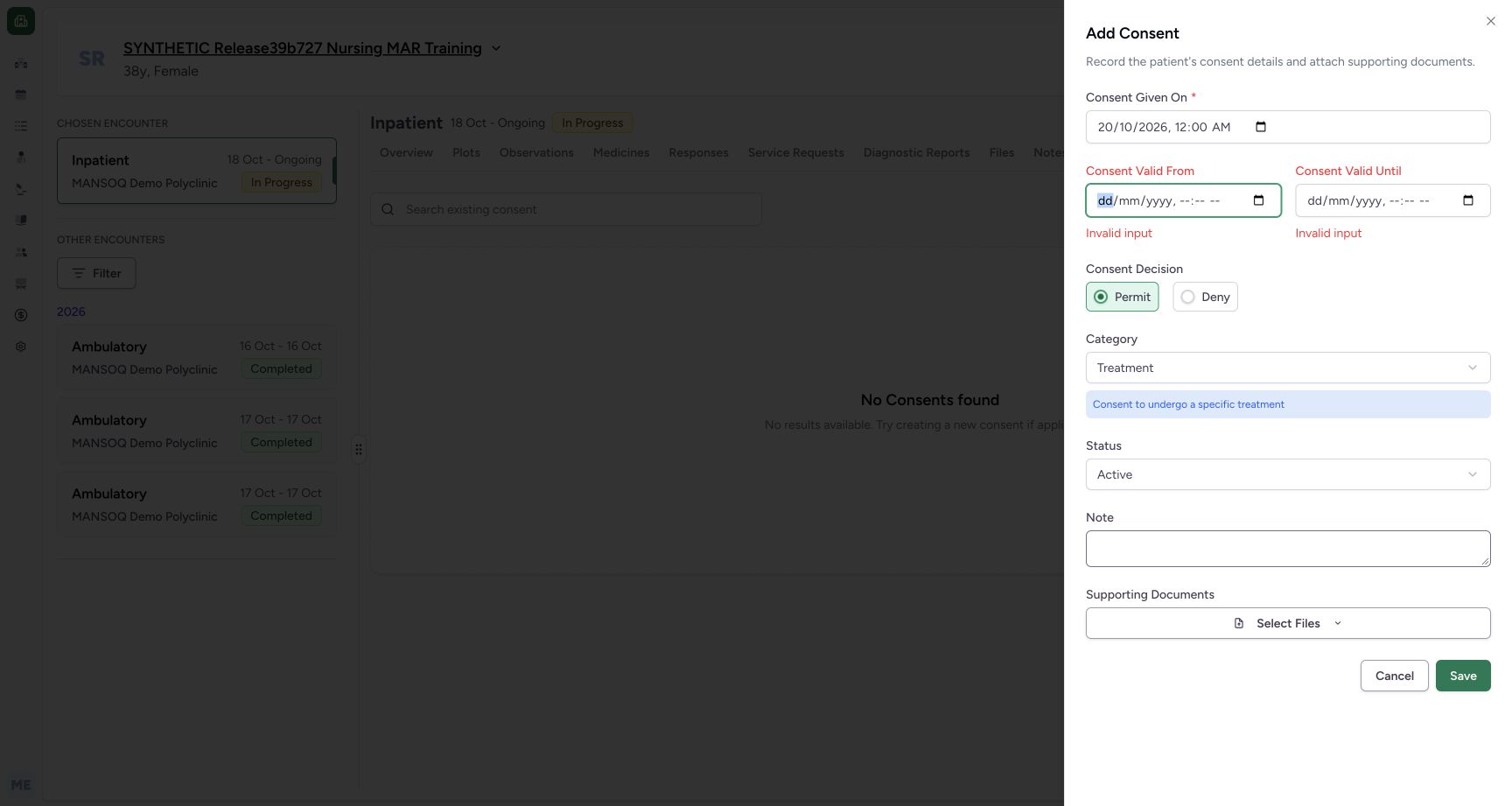
Task: Switch to the Observations tab
Action: (536, 152)
